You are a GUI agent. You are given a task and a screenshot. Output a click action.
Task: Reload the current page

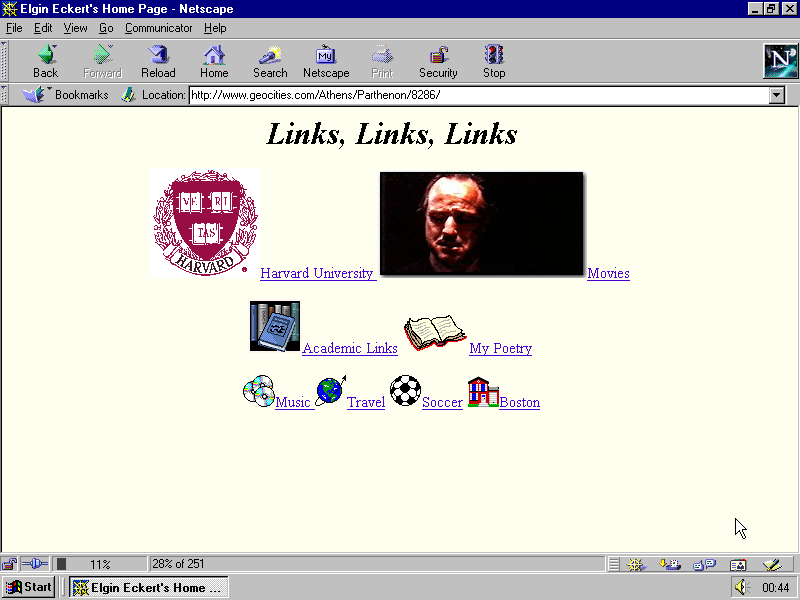[158, 62]
